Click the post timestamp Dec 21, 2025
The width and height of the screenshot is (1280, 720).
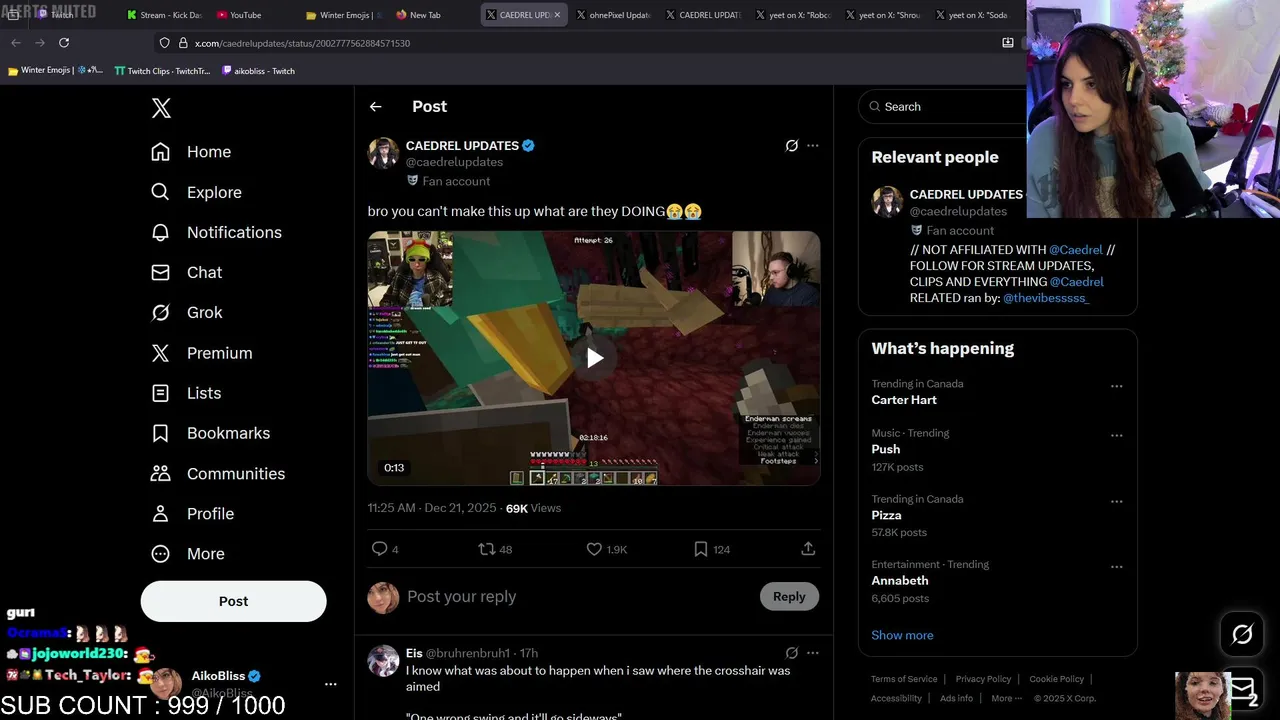[x=432, y=508]
